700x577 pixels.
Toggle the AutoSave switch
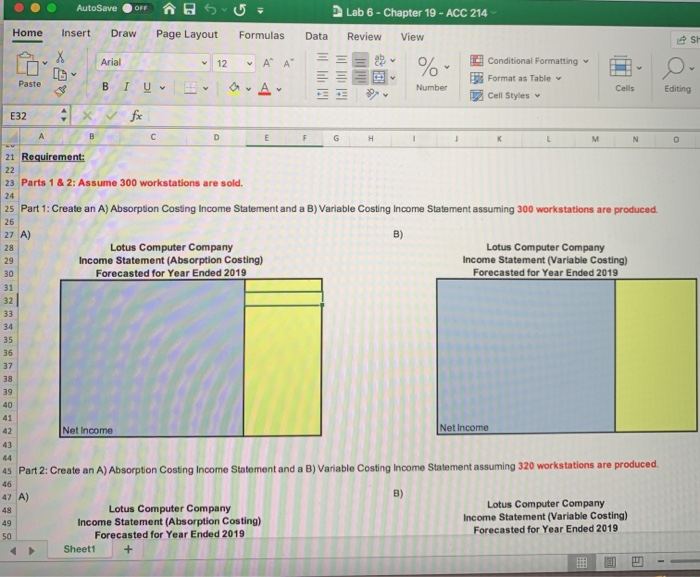coord(136,8)
